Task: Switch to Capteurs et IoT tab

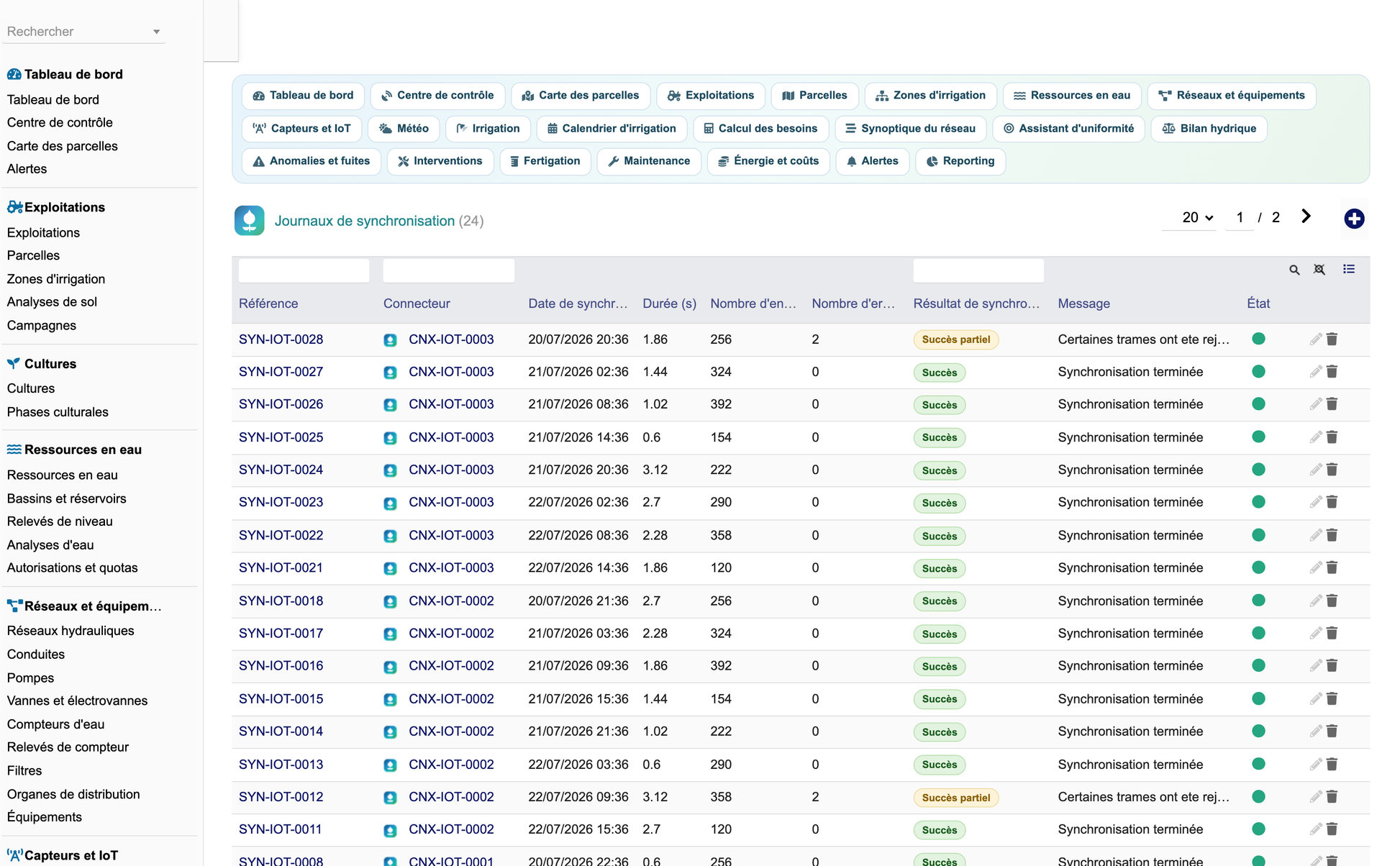Action: pyautogui.click(x=302, y=129)
